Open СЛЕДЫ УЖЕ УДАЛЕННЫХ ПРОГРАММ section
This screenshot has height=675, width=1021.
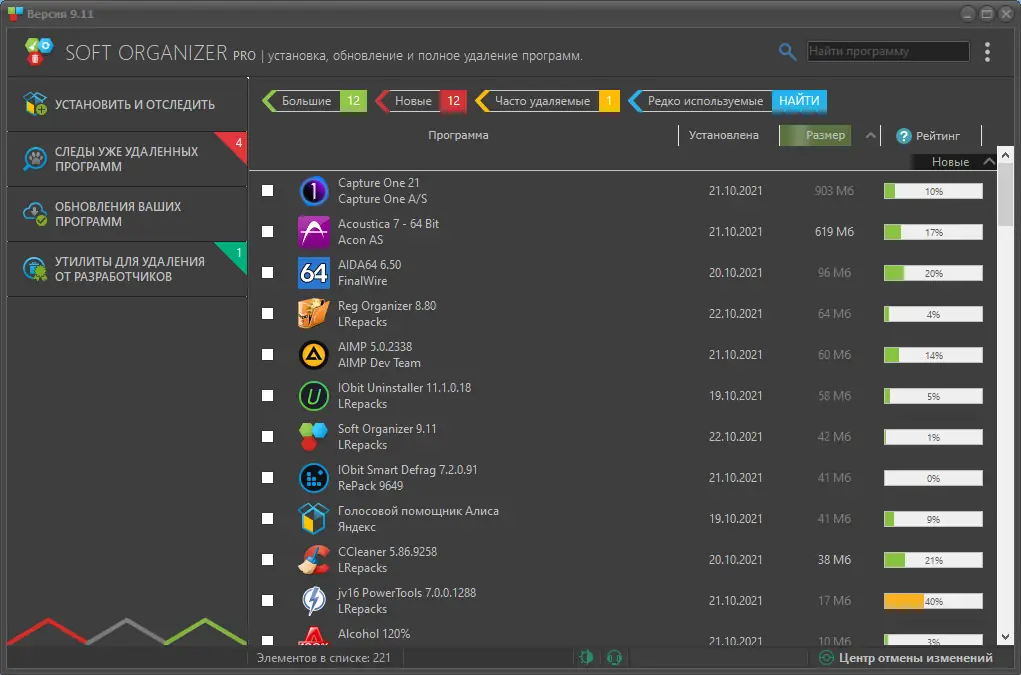tap(127, 159)
